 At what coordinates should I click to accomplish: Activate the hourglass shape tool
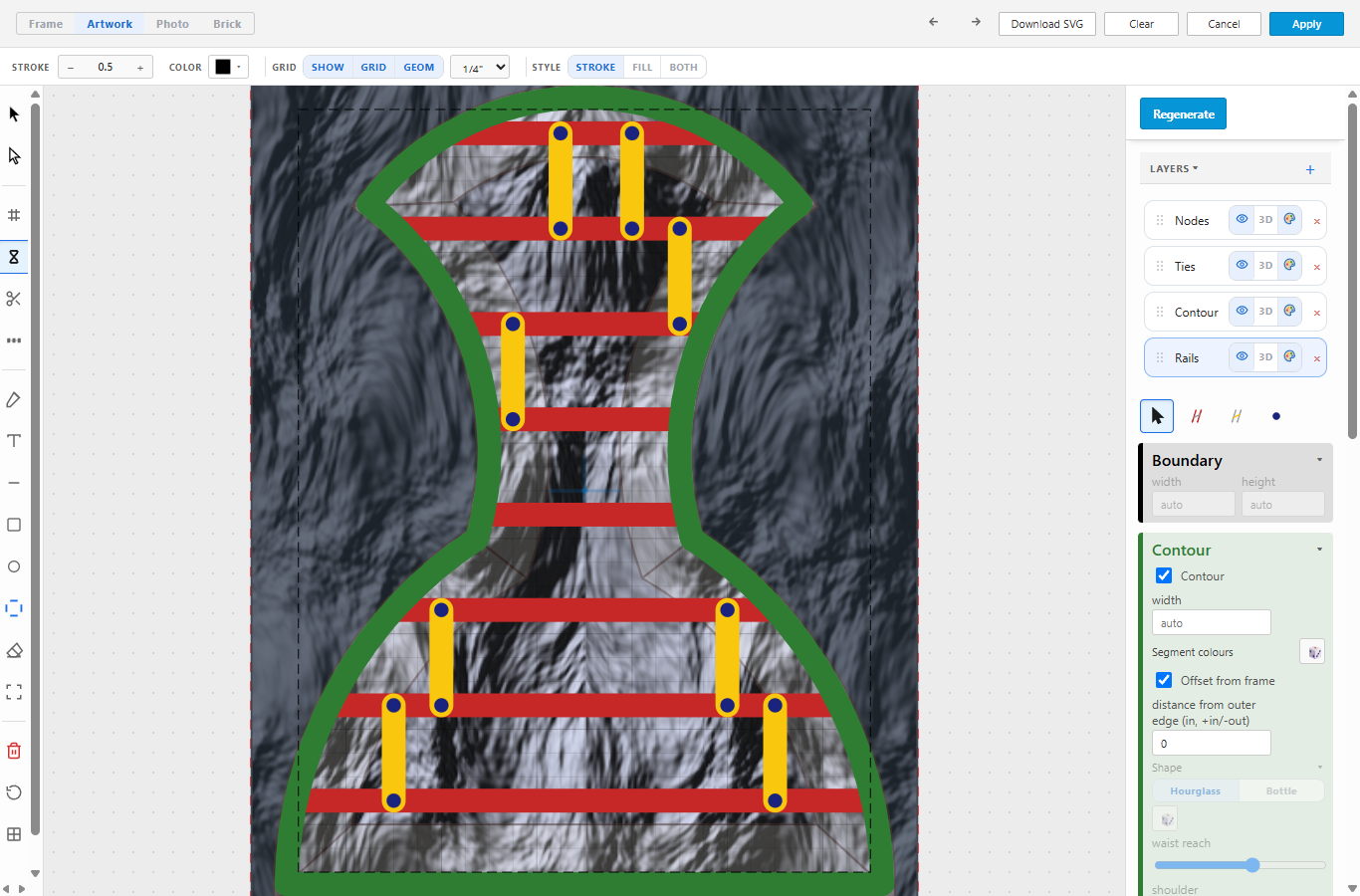(x=14, y=257)
